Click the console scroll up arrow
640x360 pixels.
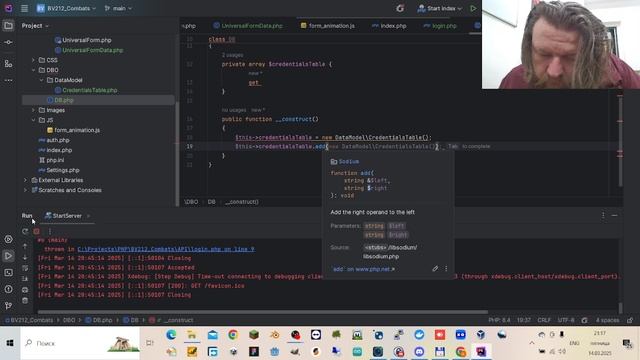tap(25, 246)
